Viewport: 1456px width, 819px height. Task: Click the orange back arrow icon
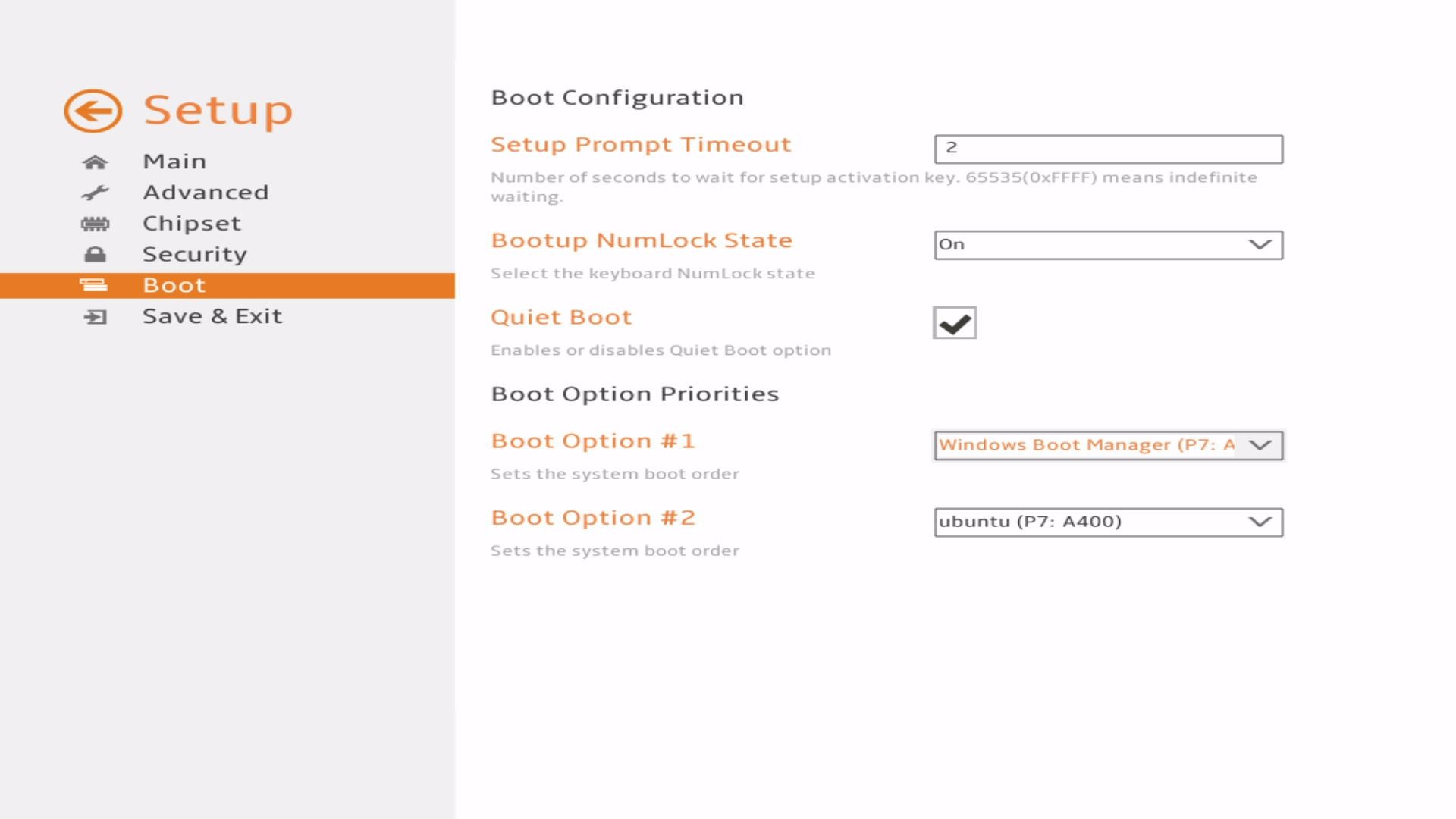coord(93,111)
